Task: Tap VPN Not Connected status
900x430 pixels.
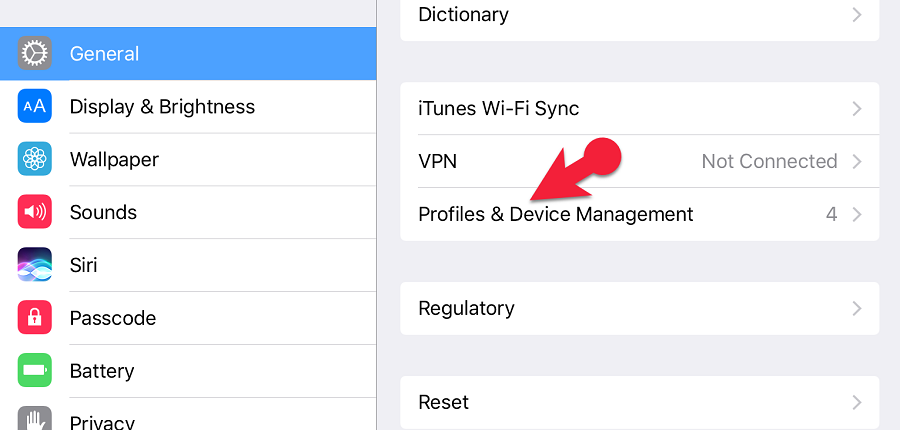Action: [769, 161]
